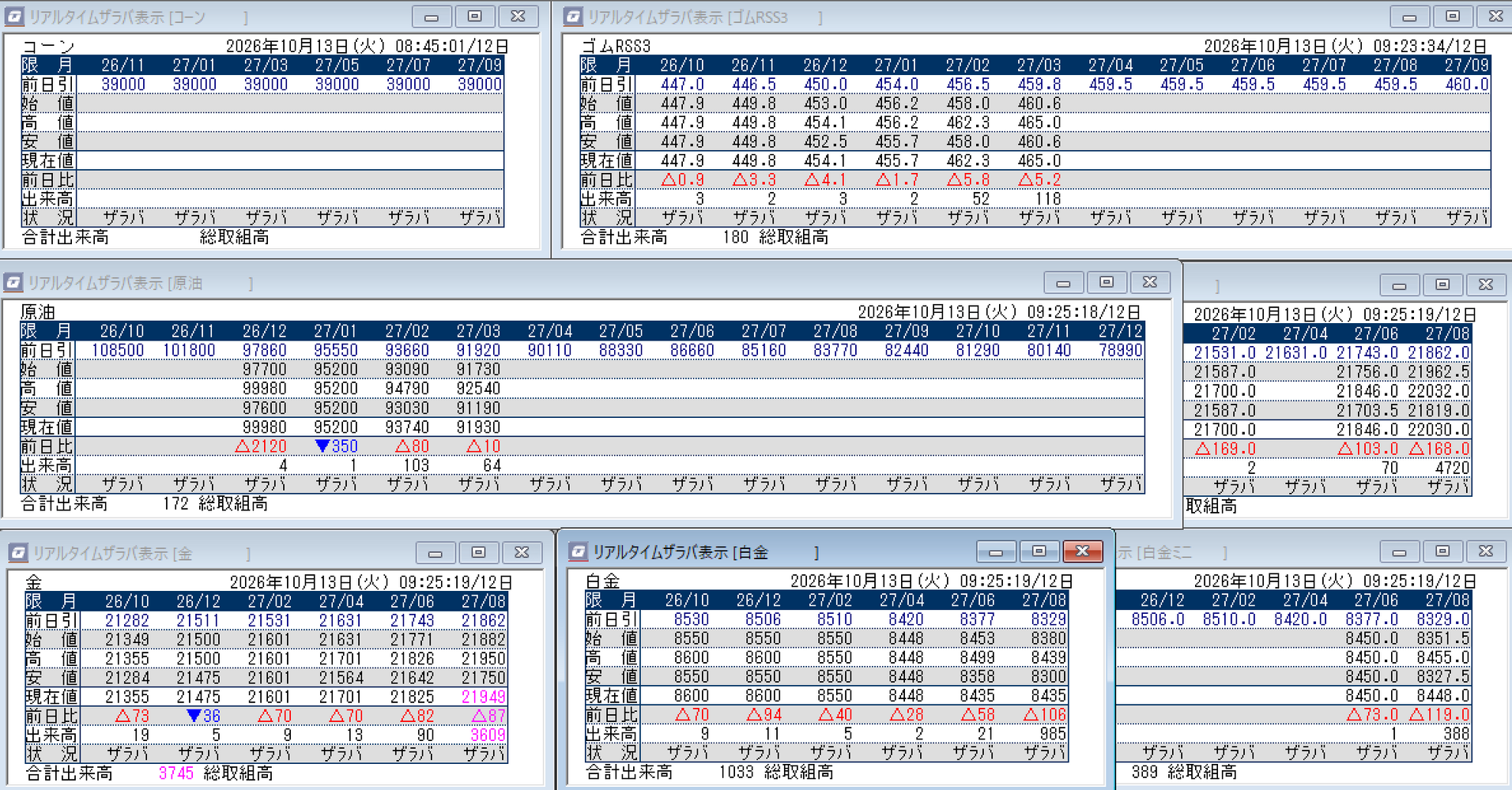The height and width of the screenshot is (790, 1512).
Task: Click the 合計出来高 value 3745 in 金 window
Action: (x=175, y=773)
